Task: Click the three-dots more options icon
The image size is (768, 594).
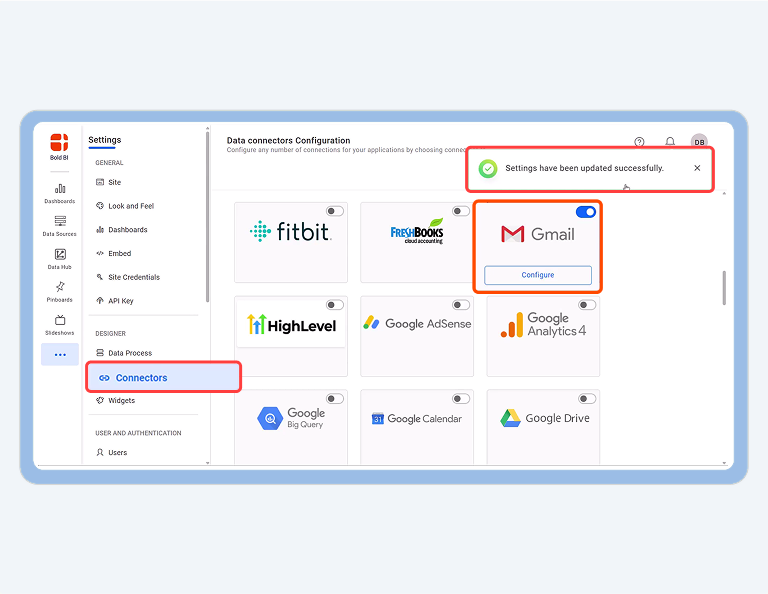Action: (x=60, y=355)
